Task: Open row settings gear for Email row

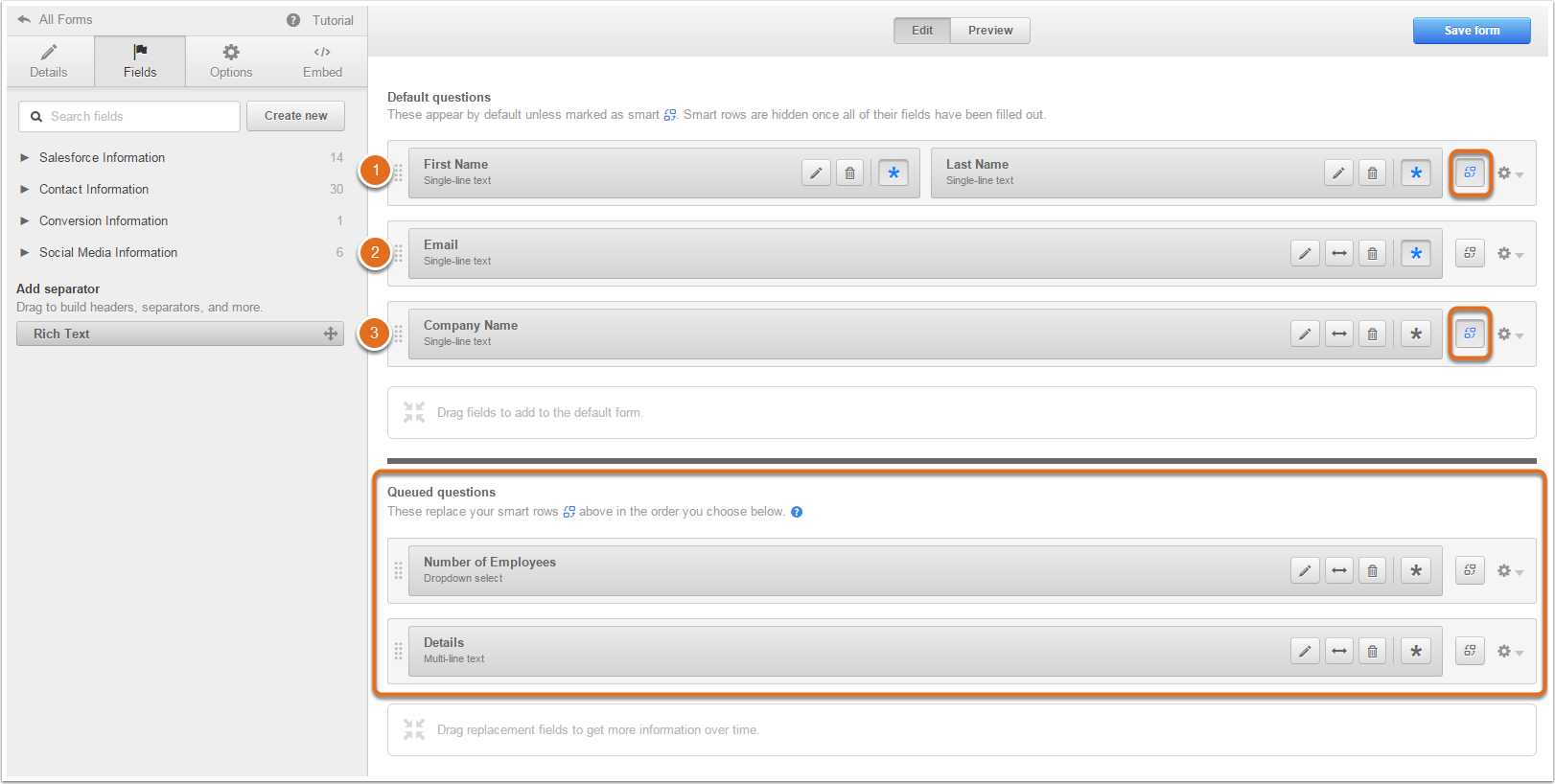Action: pyautogui.click(x=1510, y=254)
